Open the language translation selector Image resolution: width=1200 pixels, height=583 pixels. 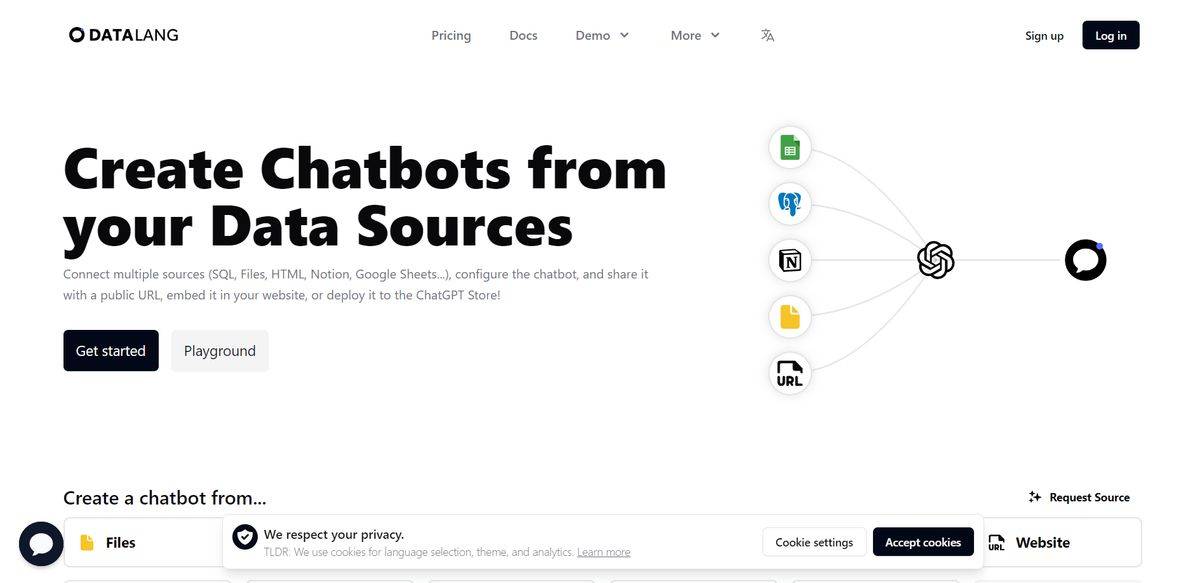click(767, 35)
